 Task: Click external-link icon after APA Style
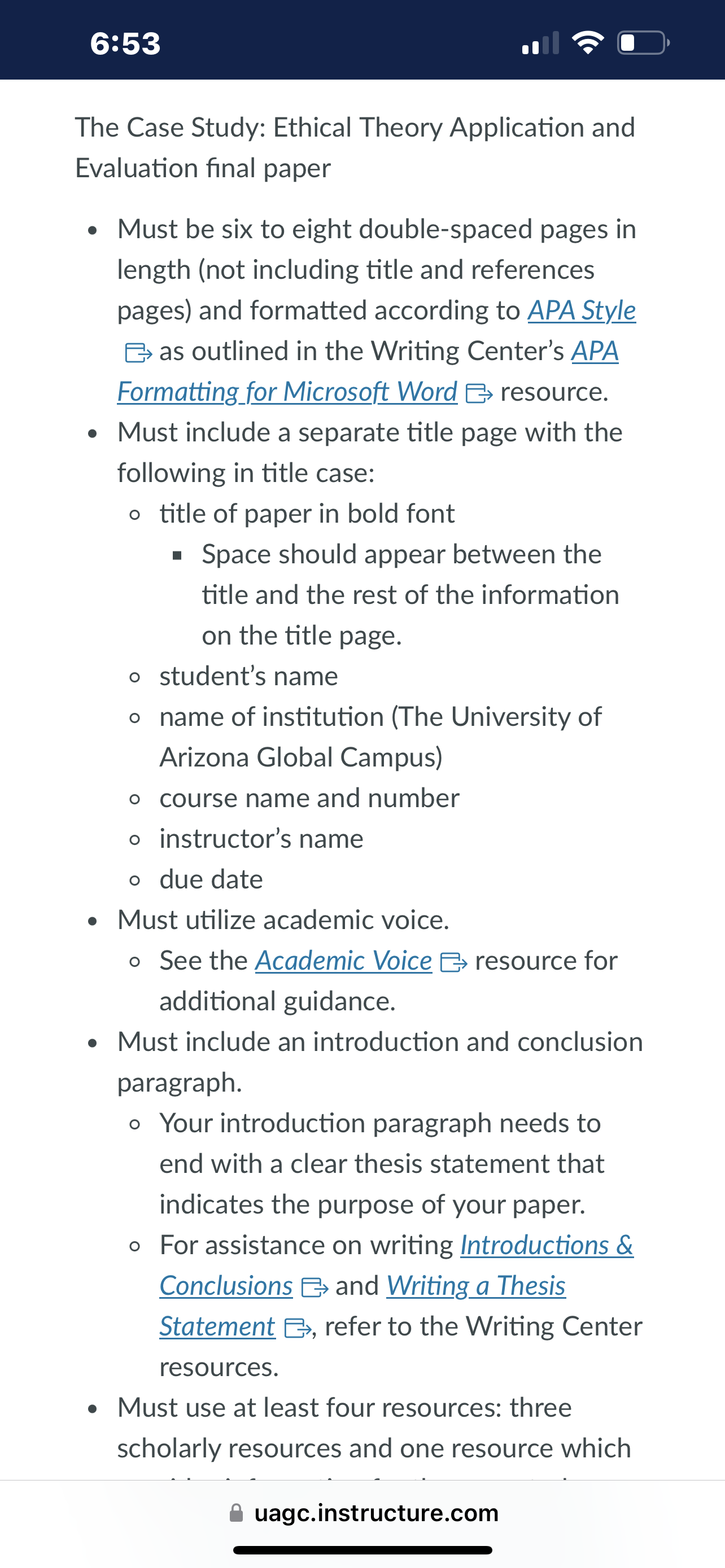[x=138, y=352]
